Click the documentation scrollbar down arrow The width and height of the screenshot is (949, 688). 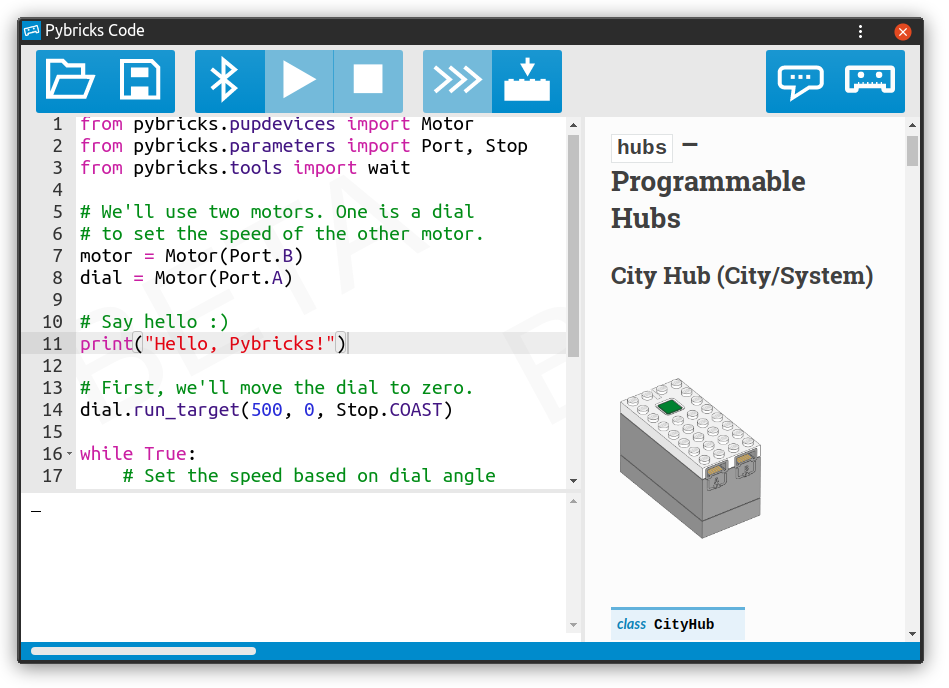point(912,634)
